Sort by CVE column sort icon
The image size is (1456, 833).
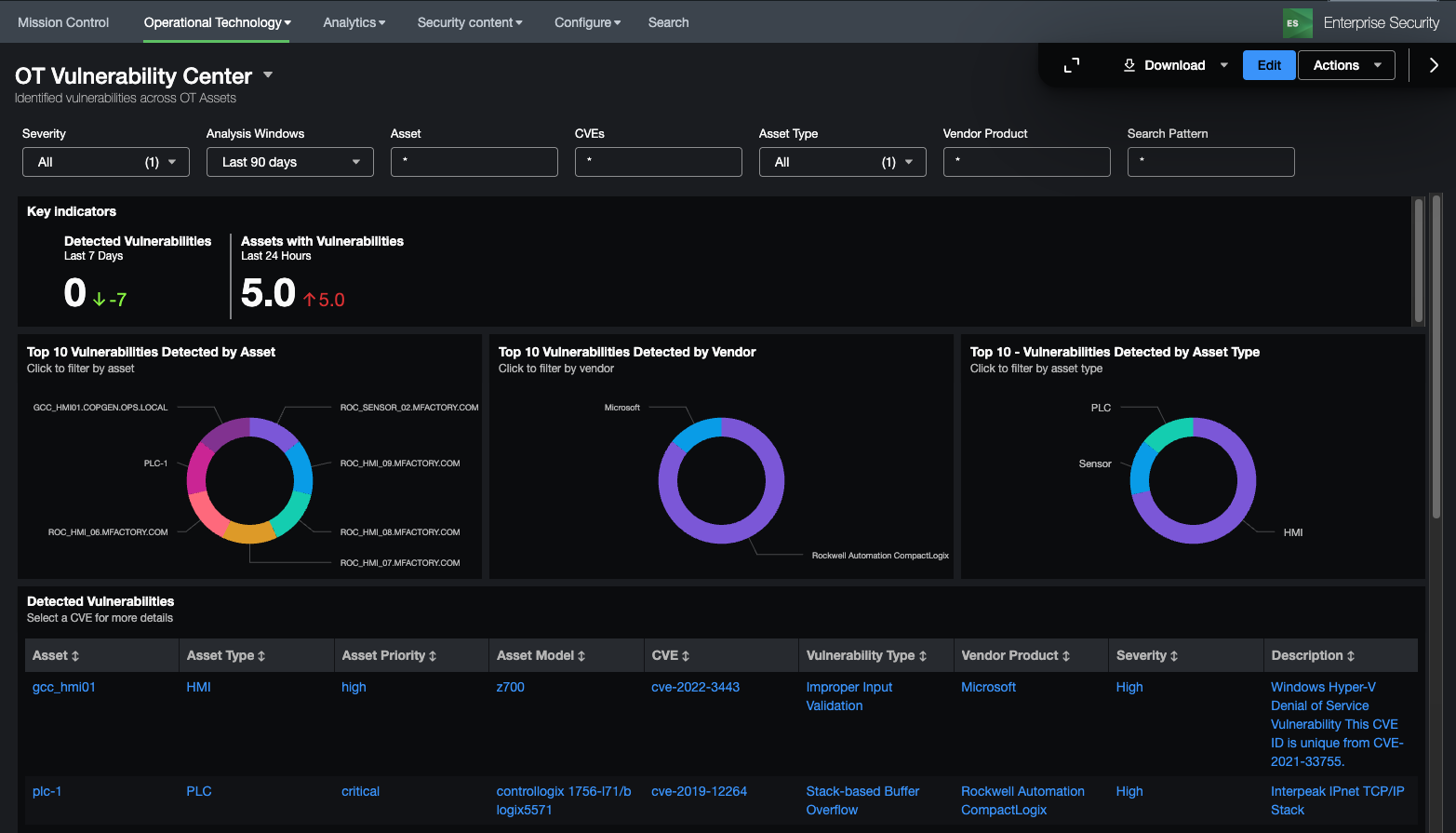coord(686,656)
